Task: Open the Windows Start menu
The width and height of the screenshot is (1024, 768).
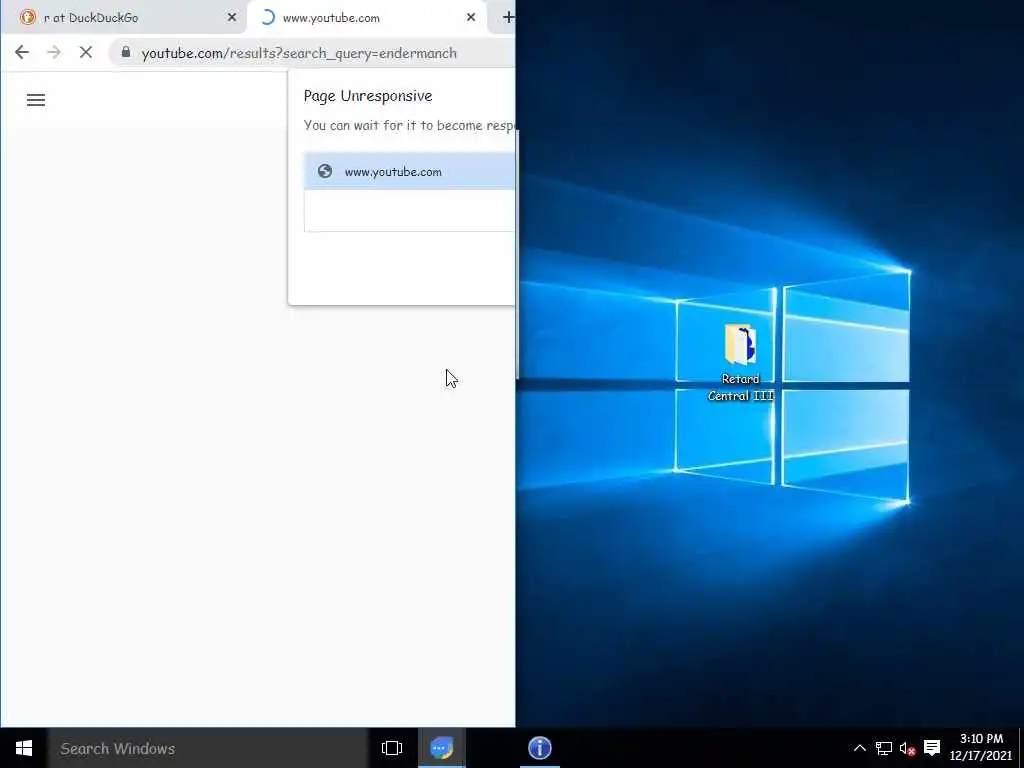Action: pyautogui.click(x=24, y=748)
